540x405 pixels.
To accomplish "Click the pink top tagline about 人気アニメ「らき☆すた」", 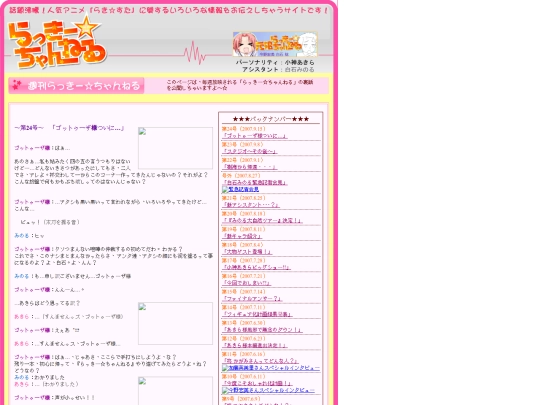I will click(x=168, y=10).
